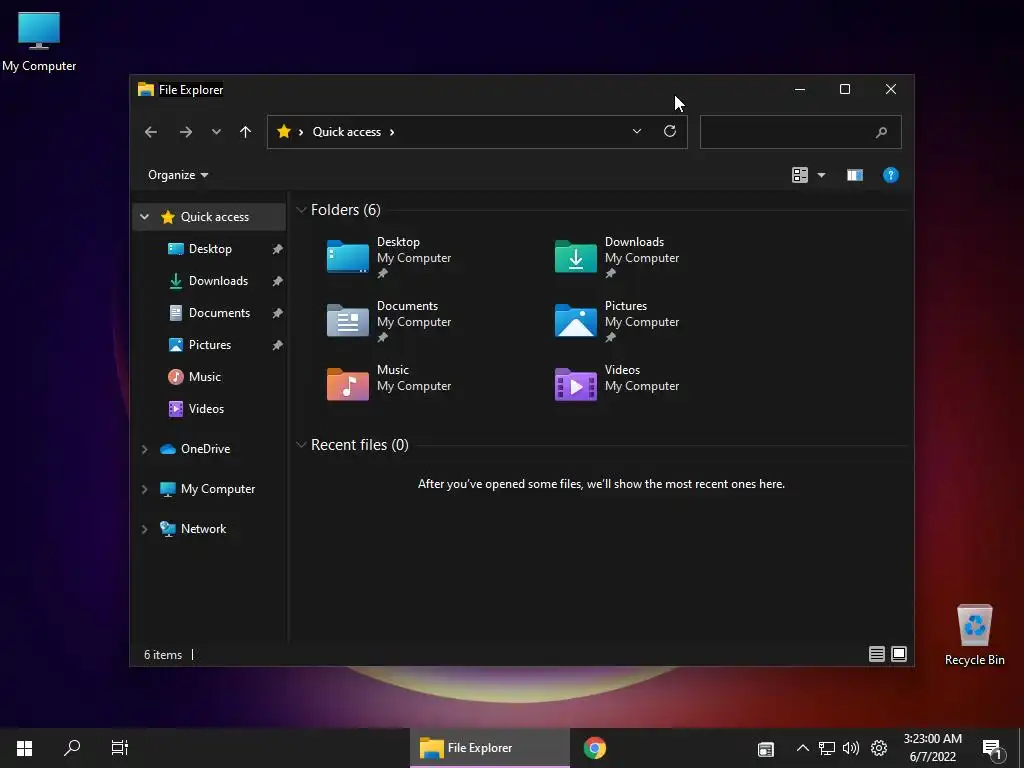The width and height of the screenshot is (1024, 768).
Task: Open volume control in system tray
Action: [x=851, y=748]
